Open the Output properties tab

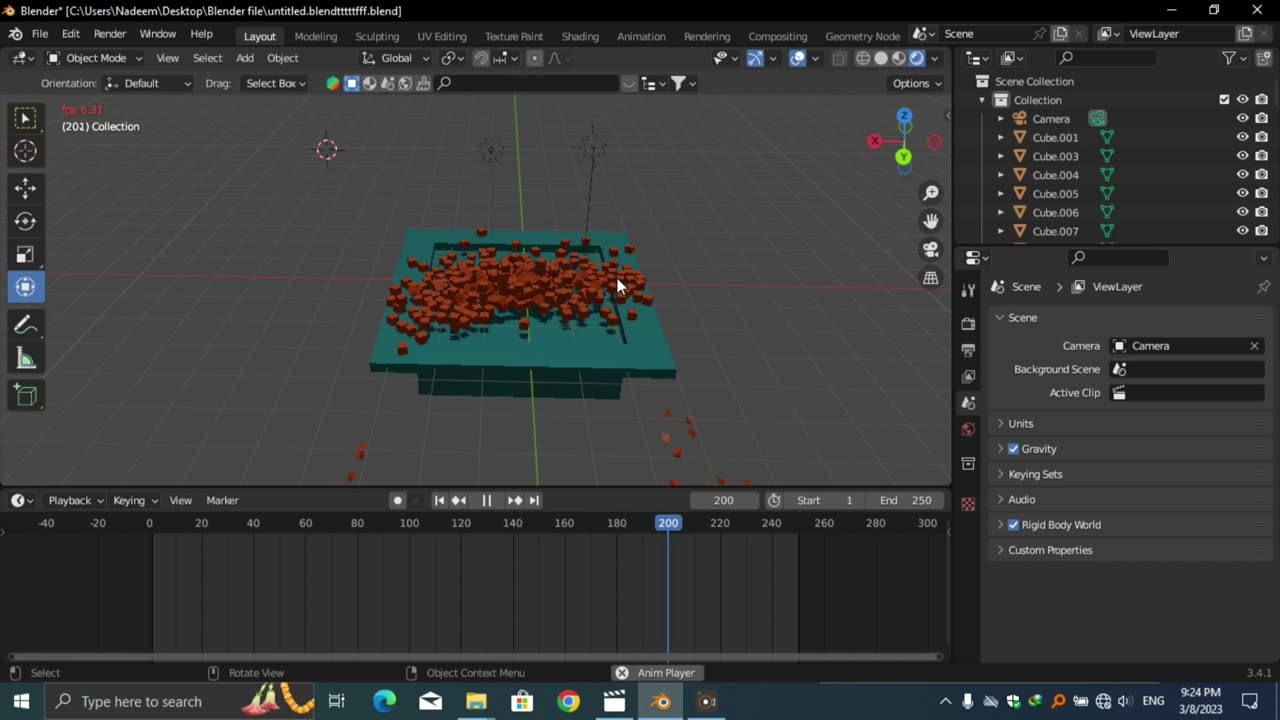[968, 350]
